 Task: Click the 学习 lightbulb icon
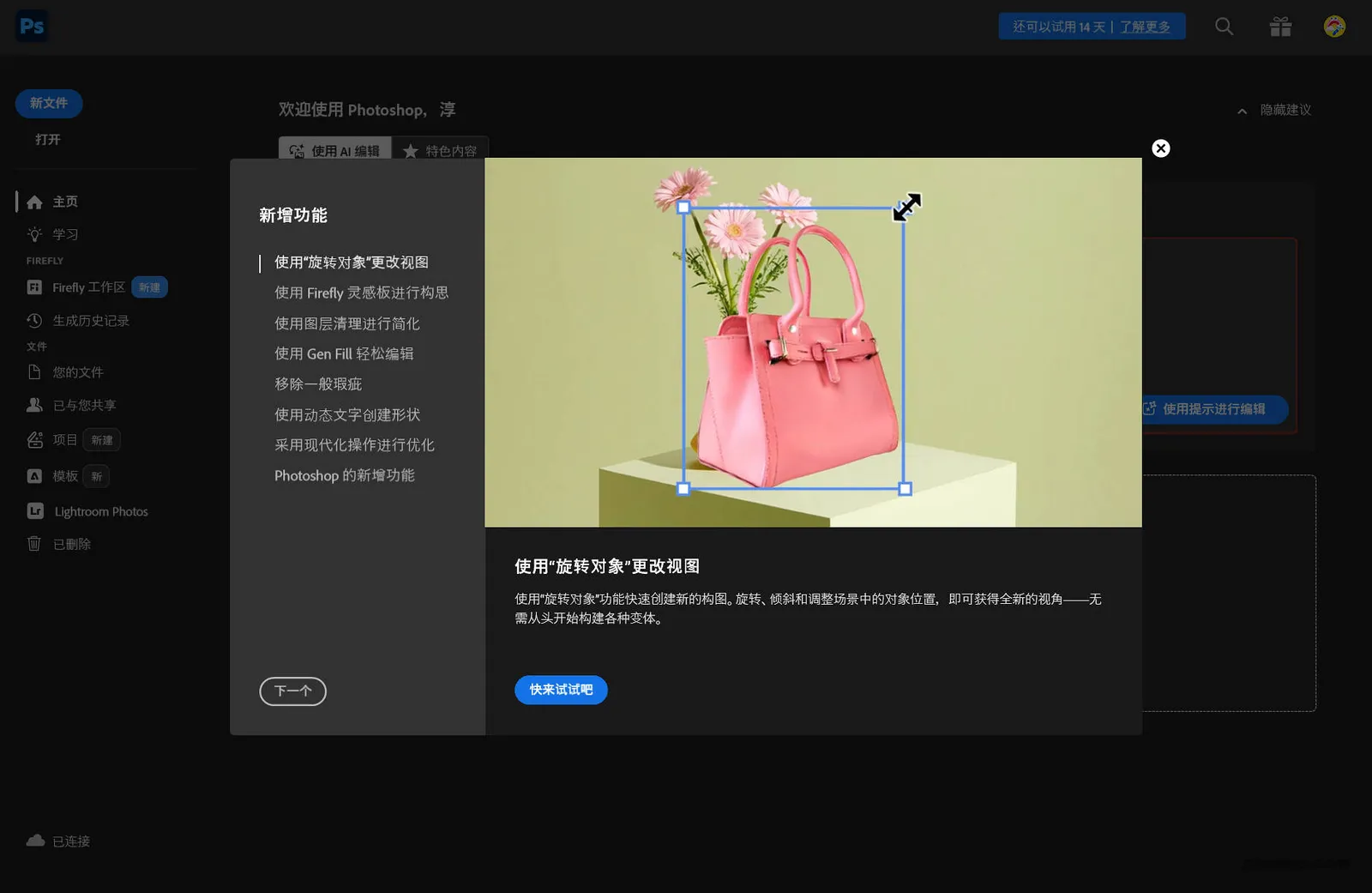click(34, 234)
